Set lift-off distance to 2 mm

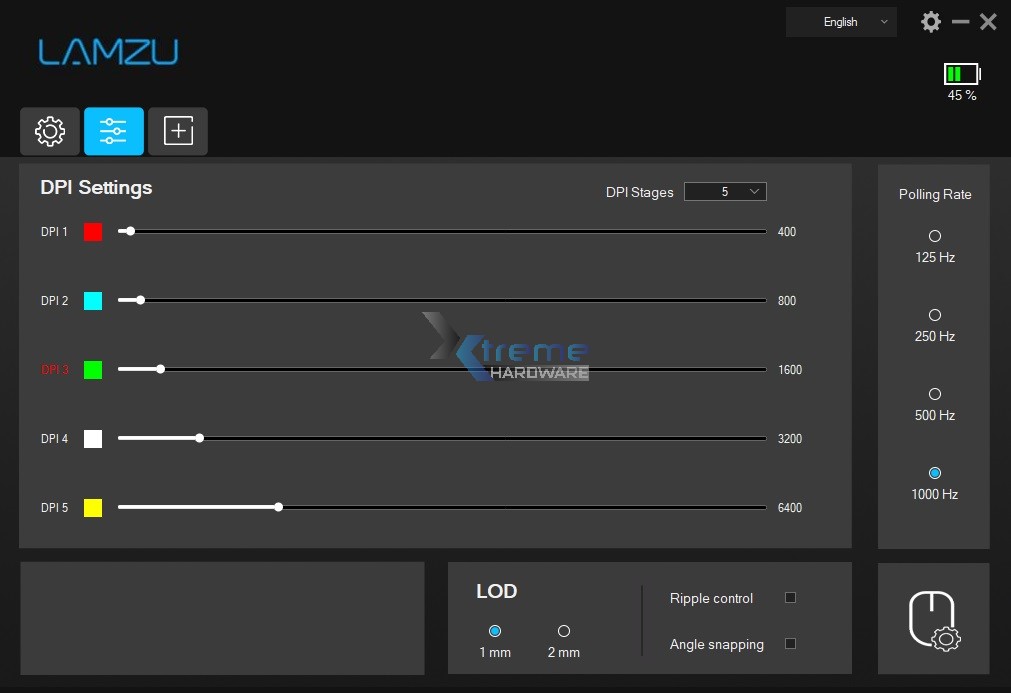pos(563,631)
